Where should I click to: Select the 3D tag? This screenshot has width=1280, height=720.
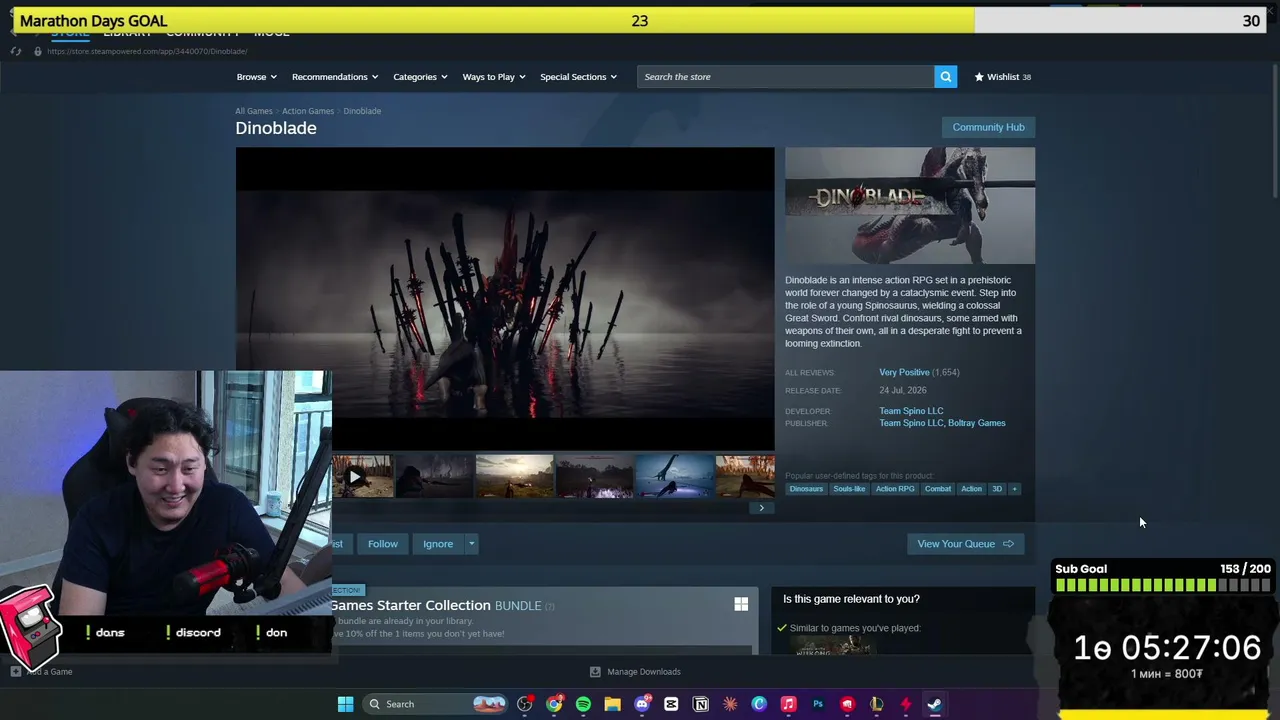click(997, 489)
